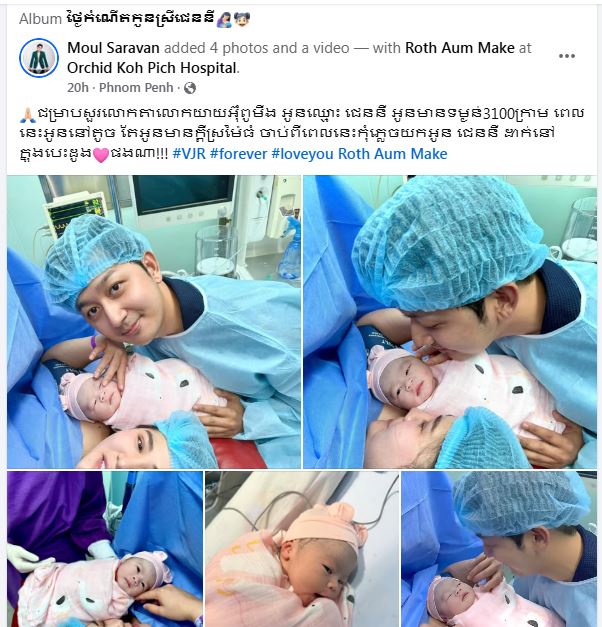Screen dimensions: 602x627
Task: Open the Khmer album title link
Action: pos(140,19)
